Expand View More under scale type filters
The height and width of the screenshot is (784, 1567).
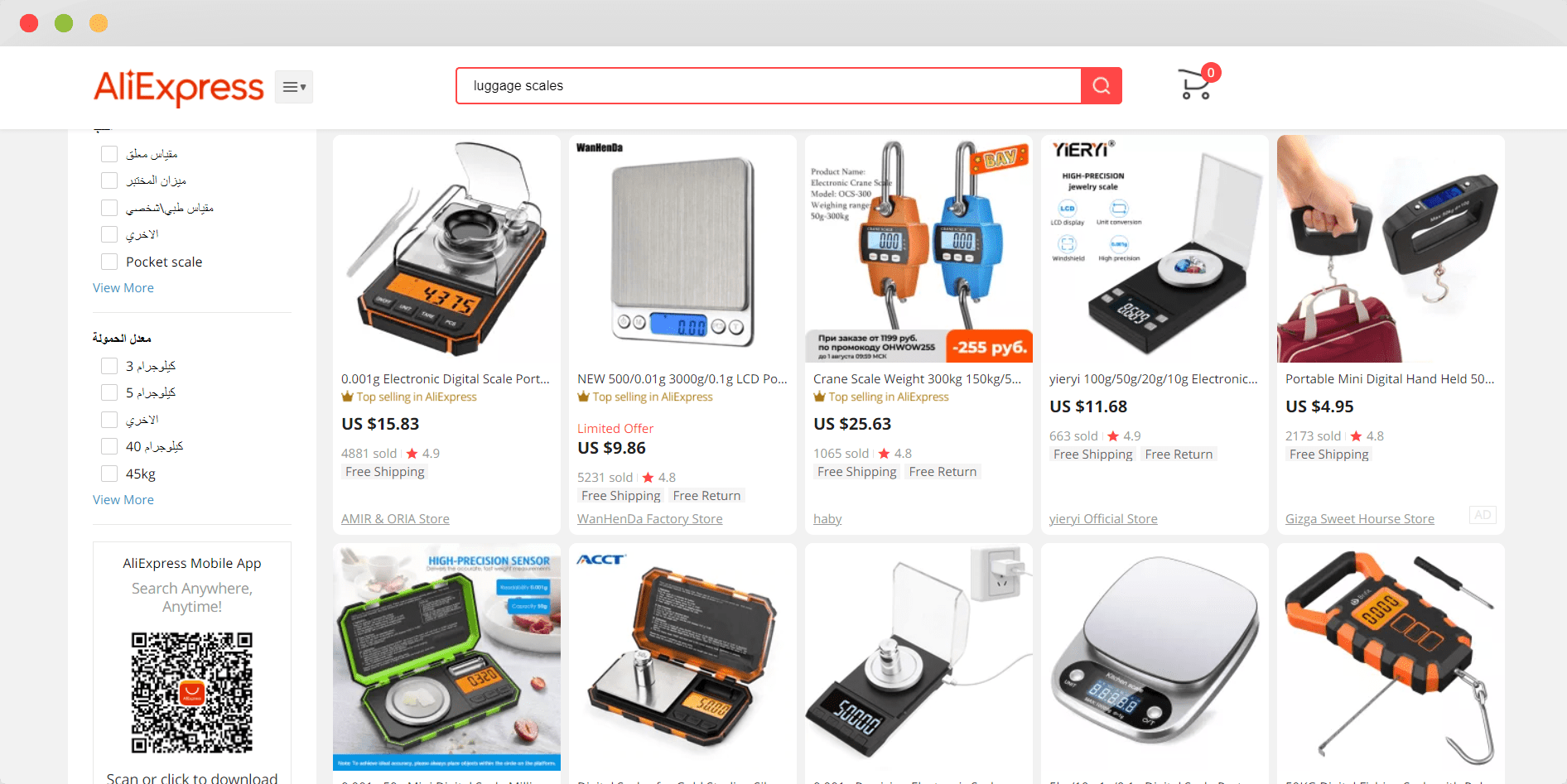(123, 288)
